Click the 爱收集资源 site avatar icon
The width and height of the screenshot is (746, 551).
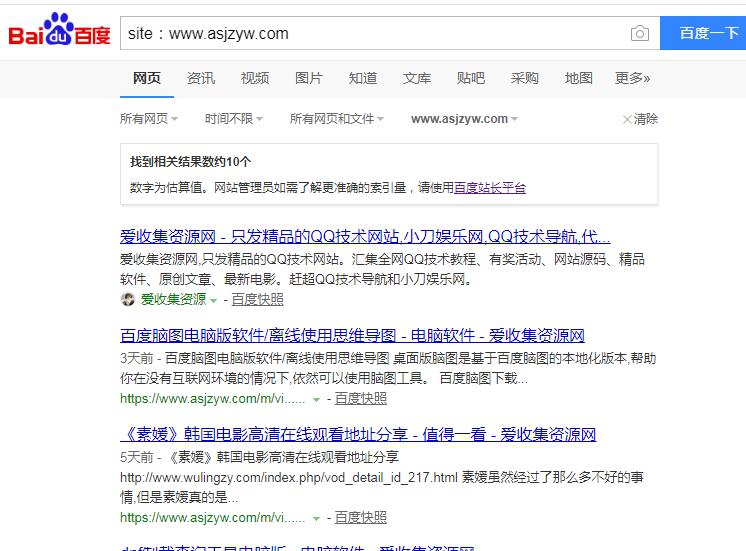tap(128, 299)
